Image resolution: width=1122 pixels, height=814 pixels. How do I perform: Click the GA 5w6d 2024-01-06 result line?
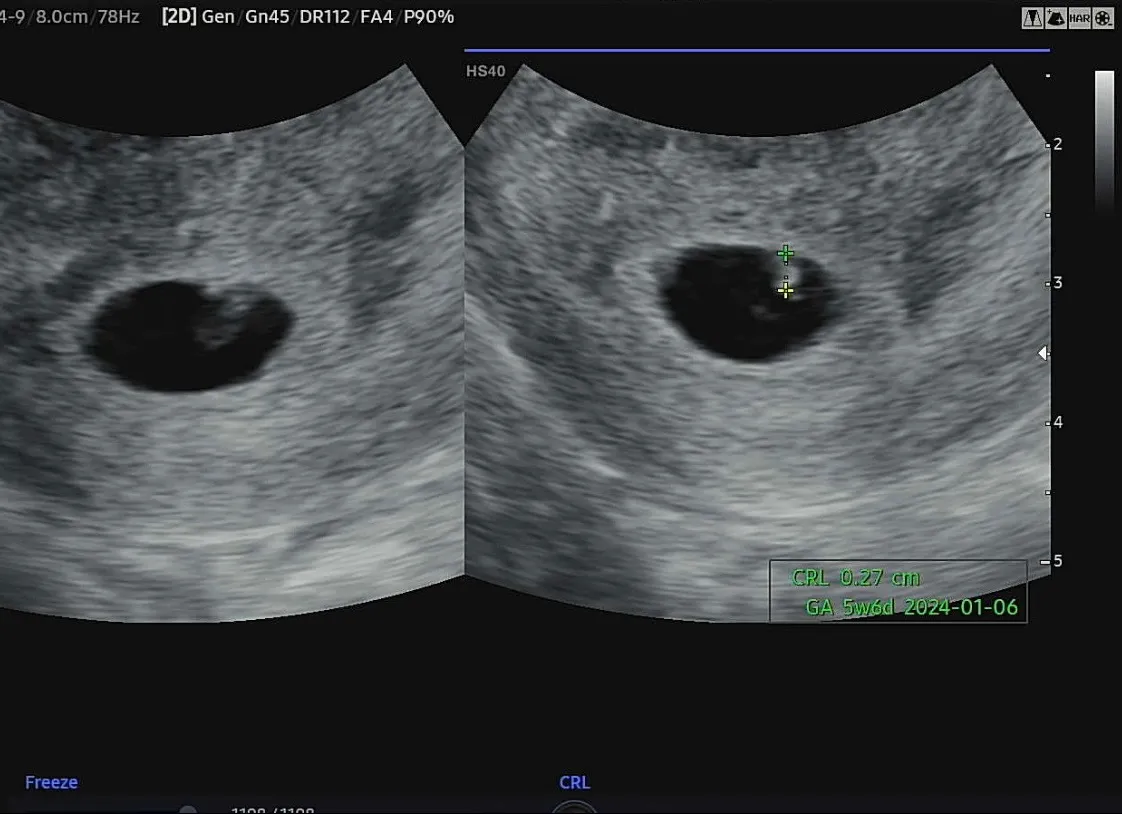[911, 607]
